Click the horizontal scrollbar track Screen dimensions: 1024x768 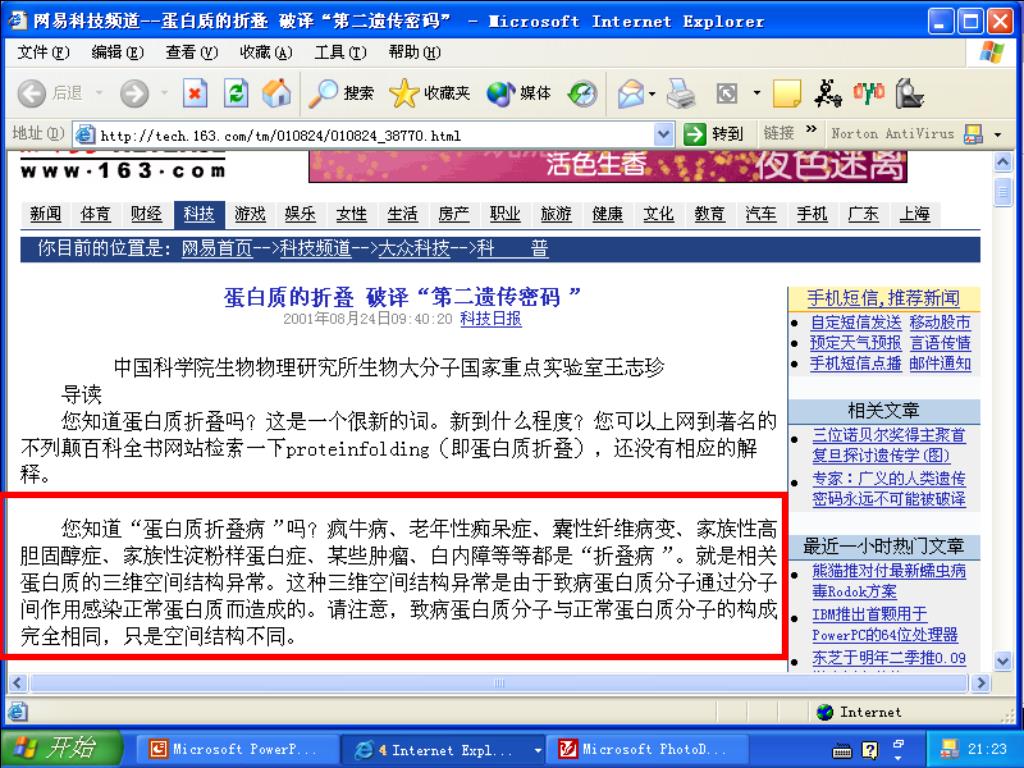(x=499, y=683)
